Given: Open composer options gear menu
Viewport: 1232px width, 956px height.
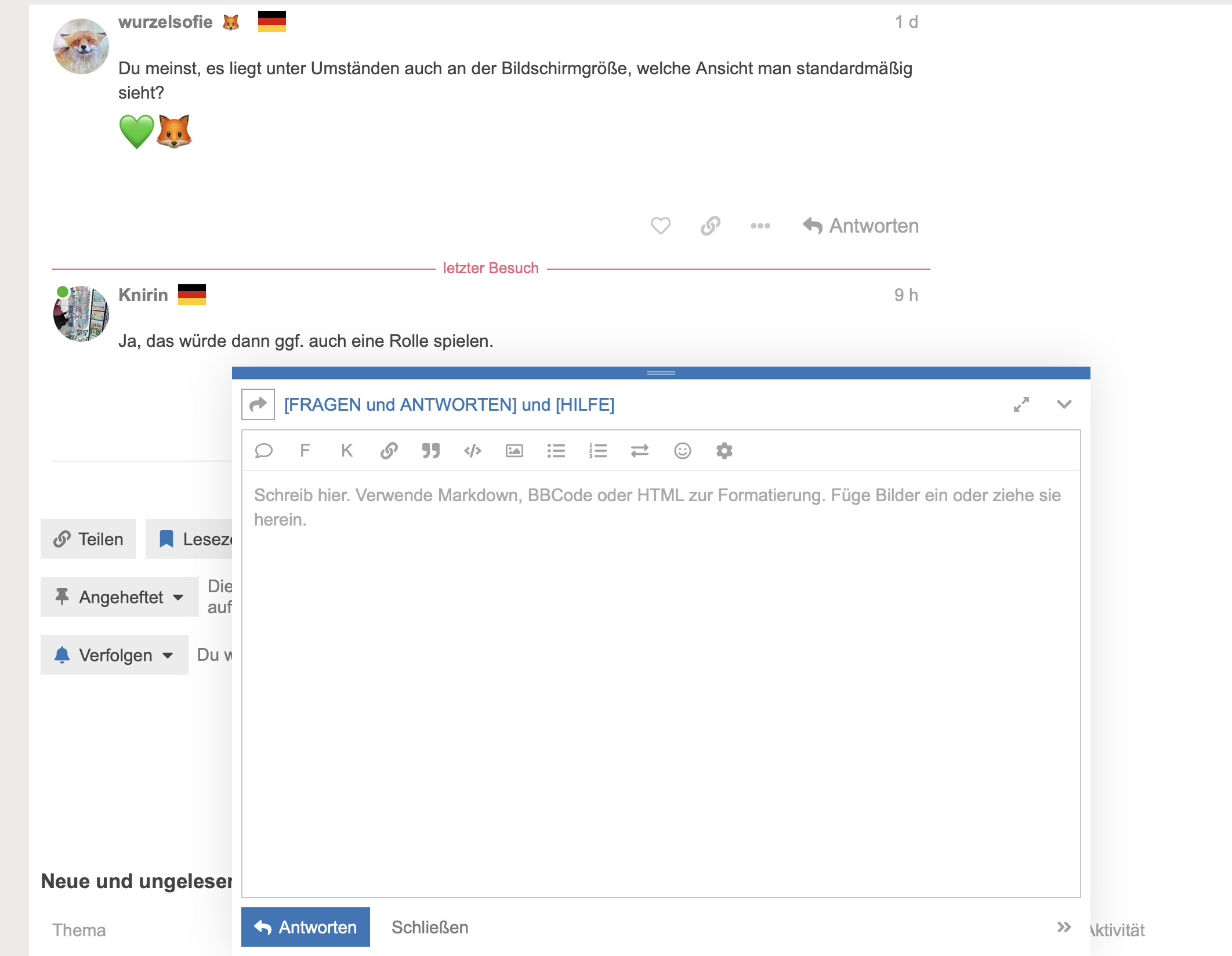Looking at the screenshot, I should (724, 451).
